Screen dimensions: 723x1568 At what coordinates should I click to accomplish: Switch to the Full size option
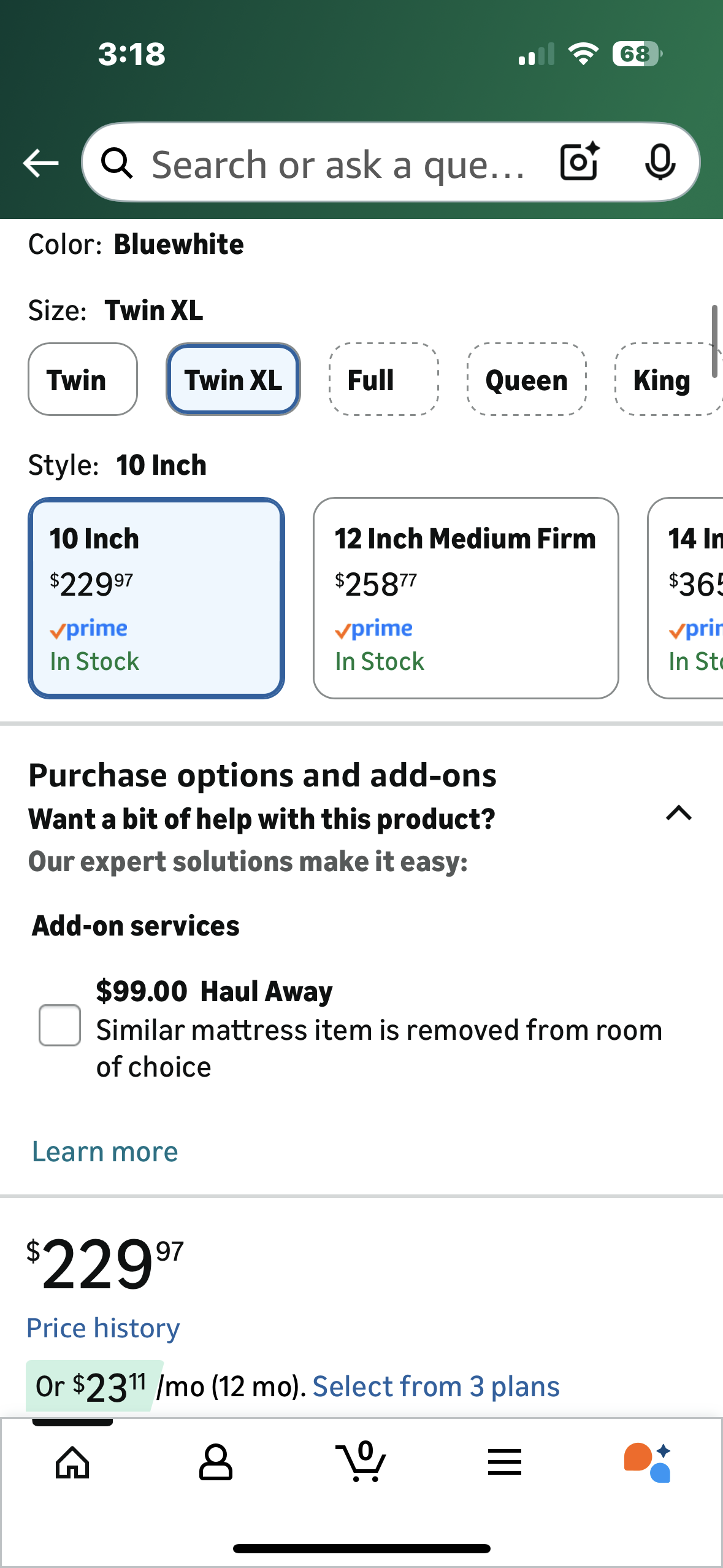[383, 380]
